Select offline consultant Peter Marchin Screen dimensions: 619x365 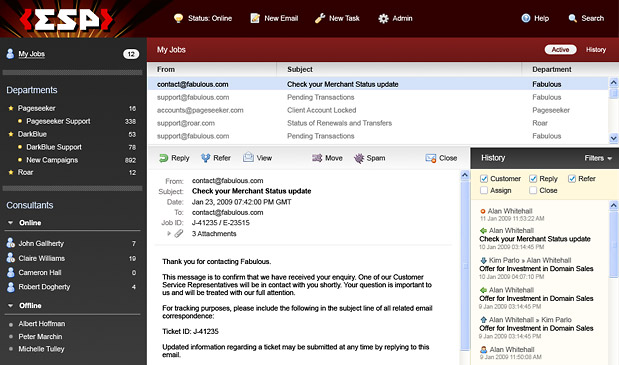[40, 337]
